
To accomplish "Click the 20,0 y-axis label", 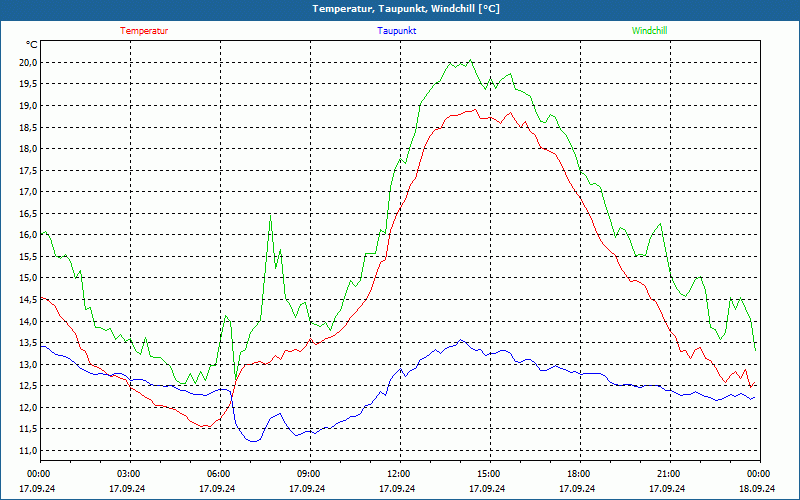I will 28,63.
